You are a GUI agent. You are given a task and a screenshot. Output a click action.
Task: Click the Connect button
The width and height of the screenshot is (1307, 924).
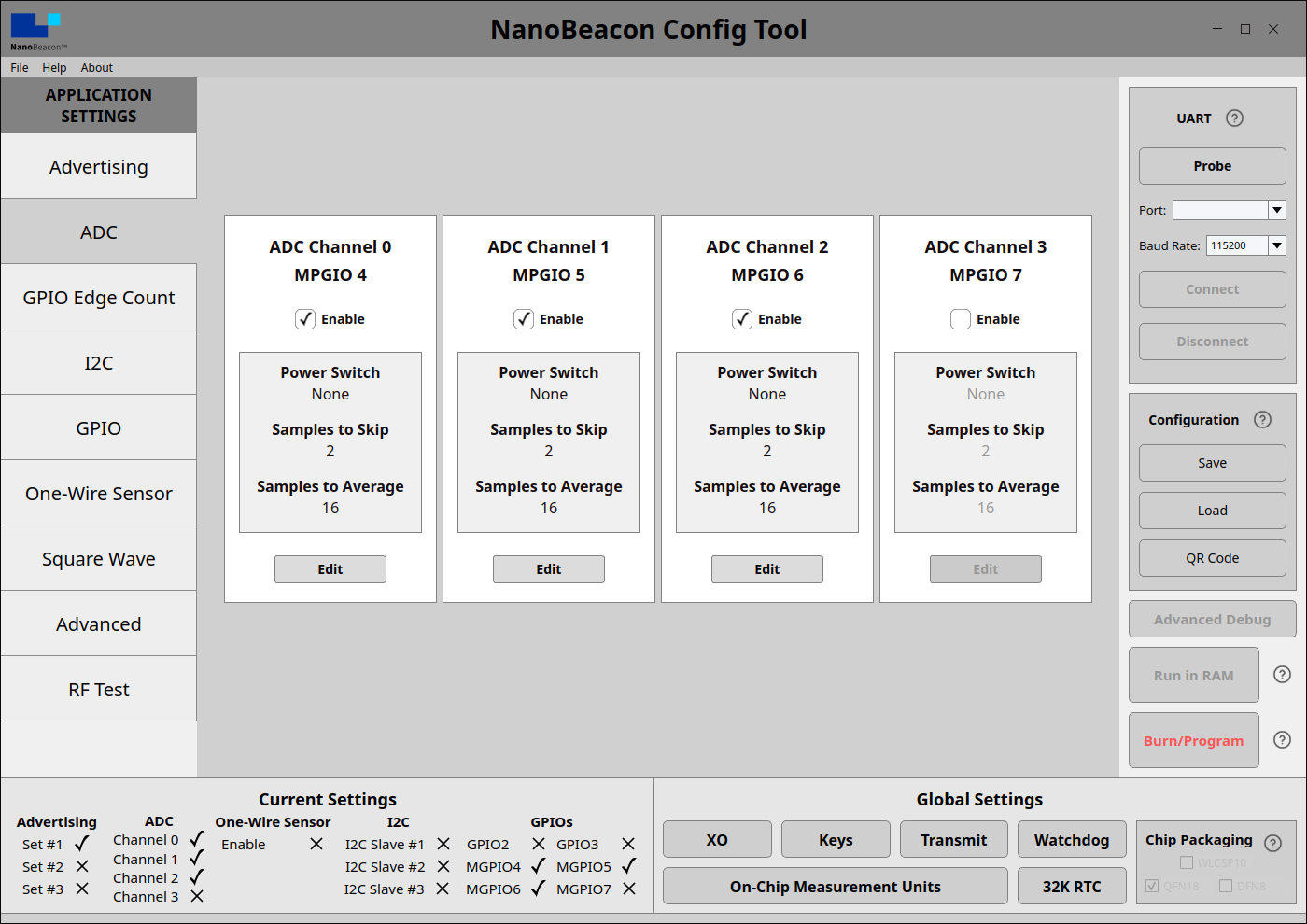click(x=1212, y=289)
